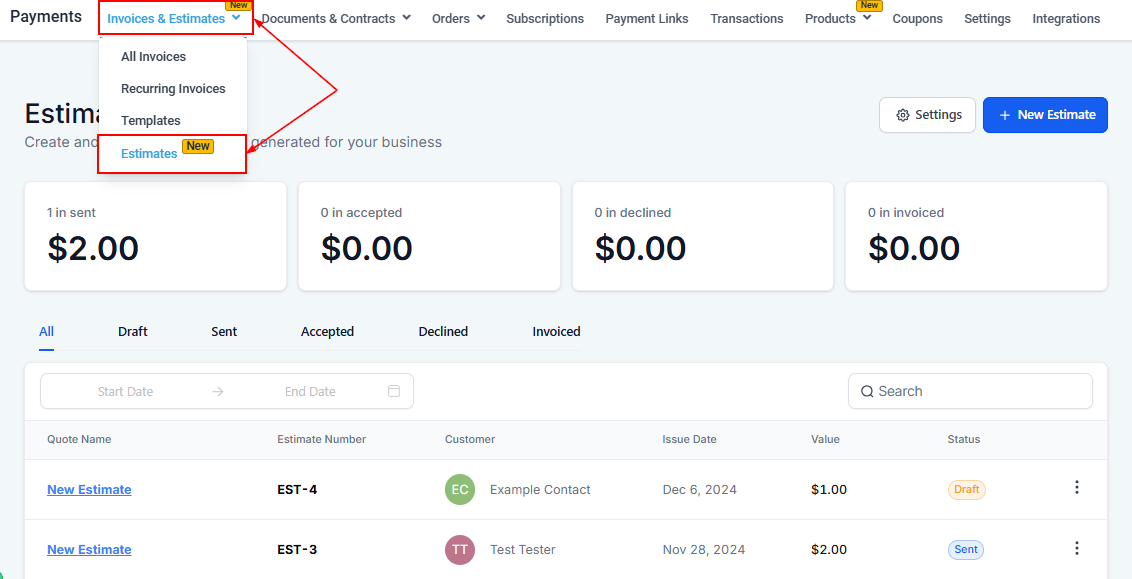The image size is (1132, 579).
Task: Open Payment Links section
Action: pyautogui.click(x=647, y=19)
